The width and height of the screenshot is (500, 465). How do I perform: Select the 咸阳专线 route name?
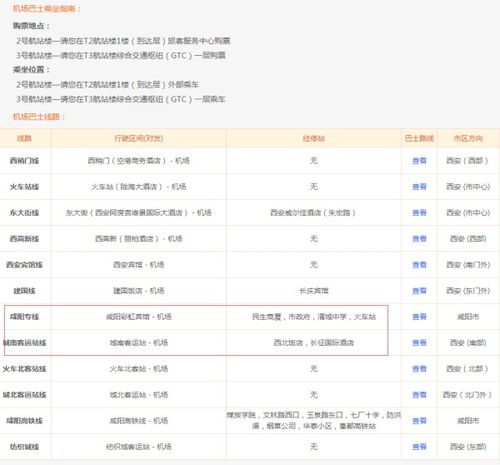click(x=24, y=317)
